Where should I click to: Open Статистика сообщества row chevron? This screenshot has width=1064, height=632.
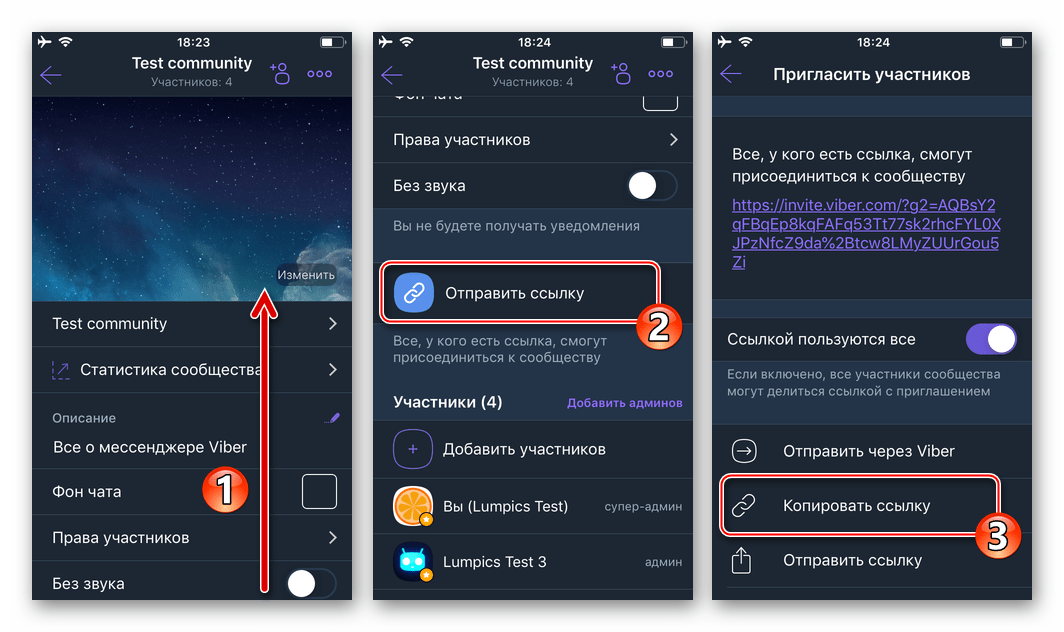click(332, 369)
